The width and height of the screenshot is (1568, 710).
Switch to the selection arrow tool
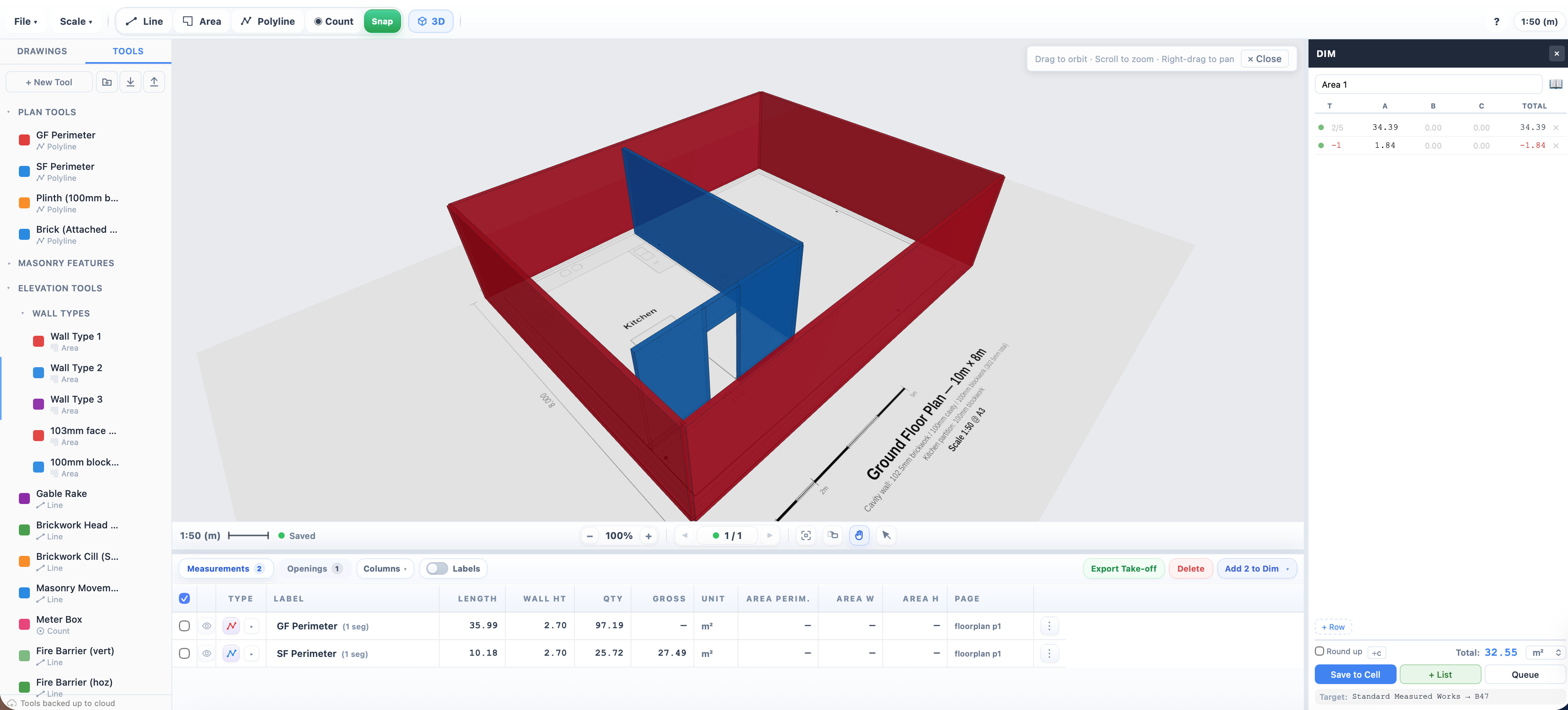tap(886, 535)
